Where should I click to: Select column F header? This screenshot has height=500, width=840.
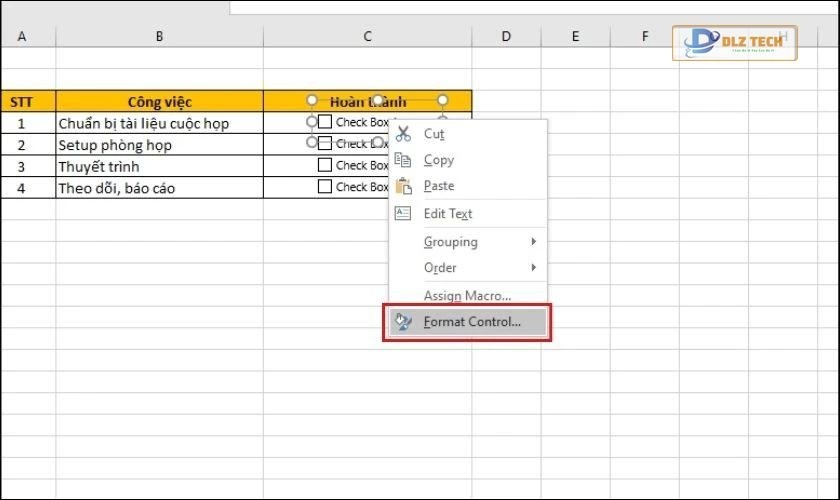tap(644, 37)
